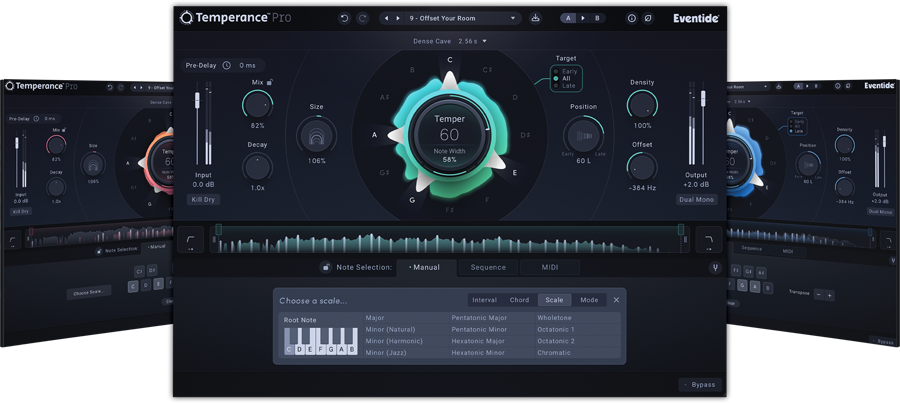The width and height of the screenshot is (900, 403).
Task: Click the tuning fork icon
Action: [x=715, y=268]
